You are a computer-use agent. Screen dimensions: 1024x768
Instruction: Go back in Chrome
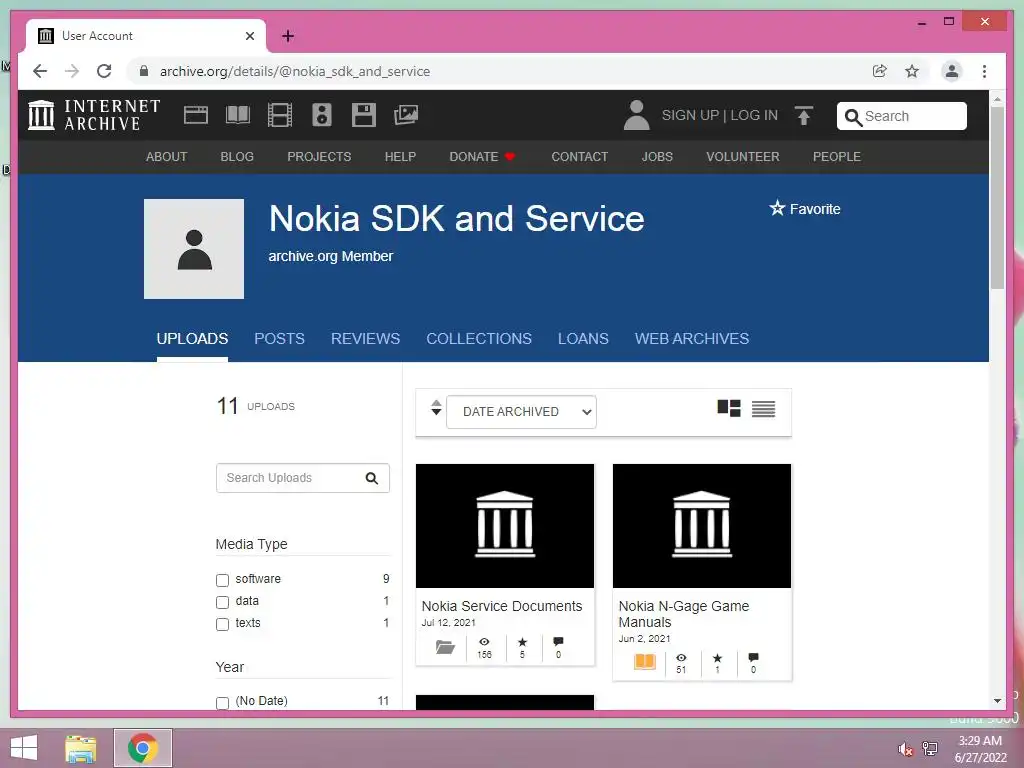(40, 71)
